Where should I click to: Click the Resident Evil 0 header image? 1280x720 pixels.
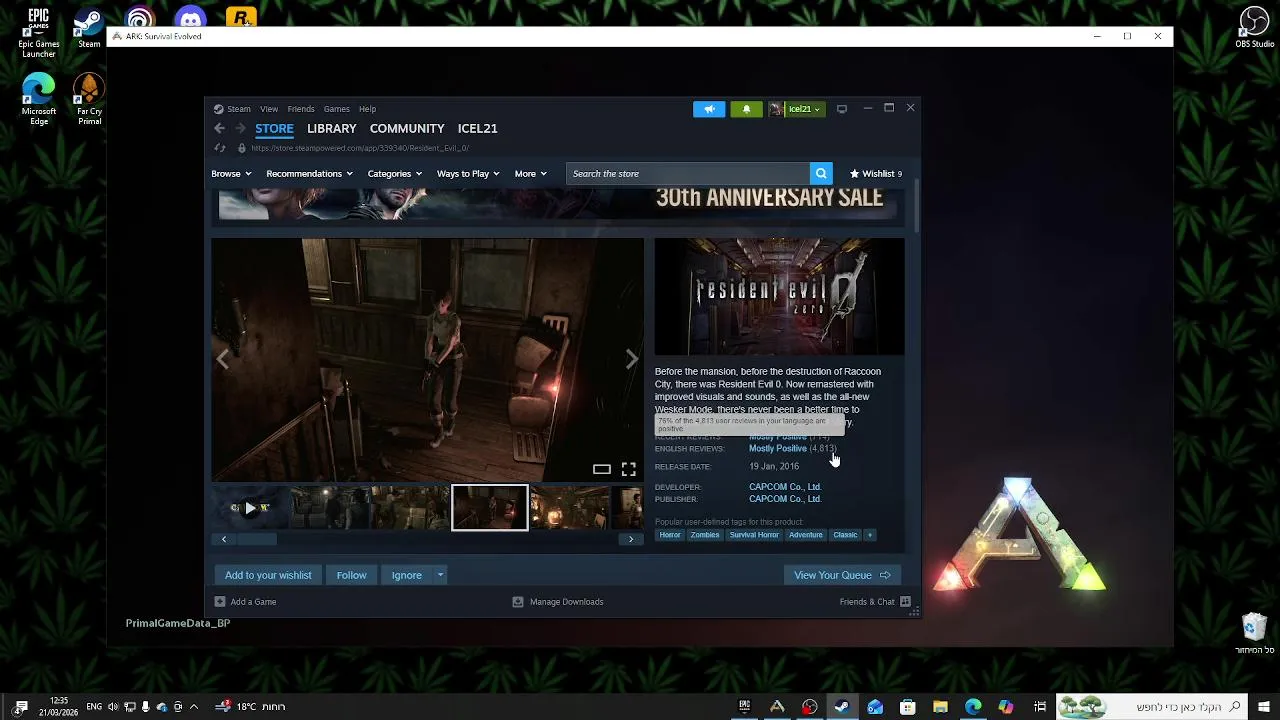click(779, 297)
